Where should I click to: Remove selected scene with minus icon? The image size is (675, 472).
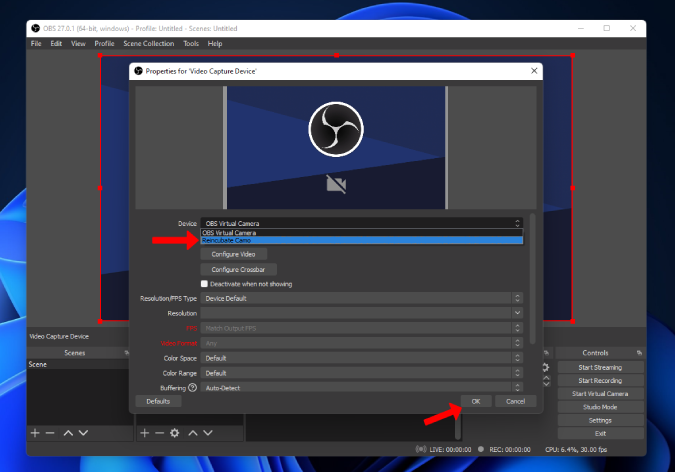[x=50, y=433]
